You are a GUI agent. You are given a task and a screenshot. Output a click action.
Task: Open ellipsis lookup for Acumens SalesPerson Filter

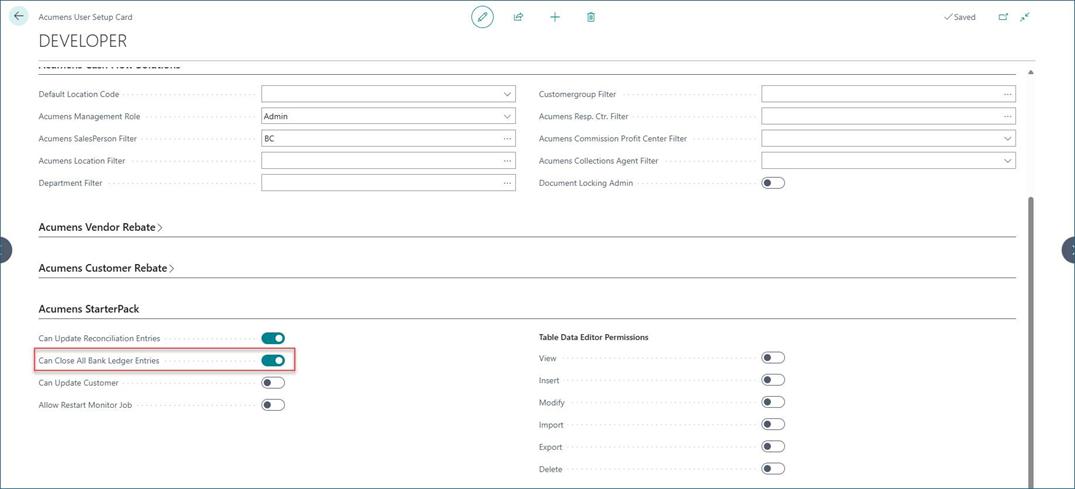pos(507,139)
